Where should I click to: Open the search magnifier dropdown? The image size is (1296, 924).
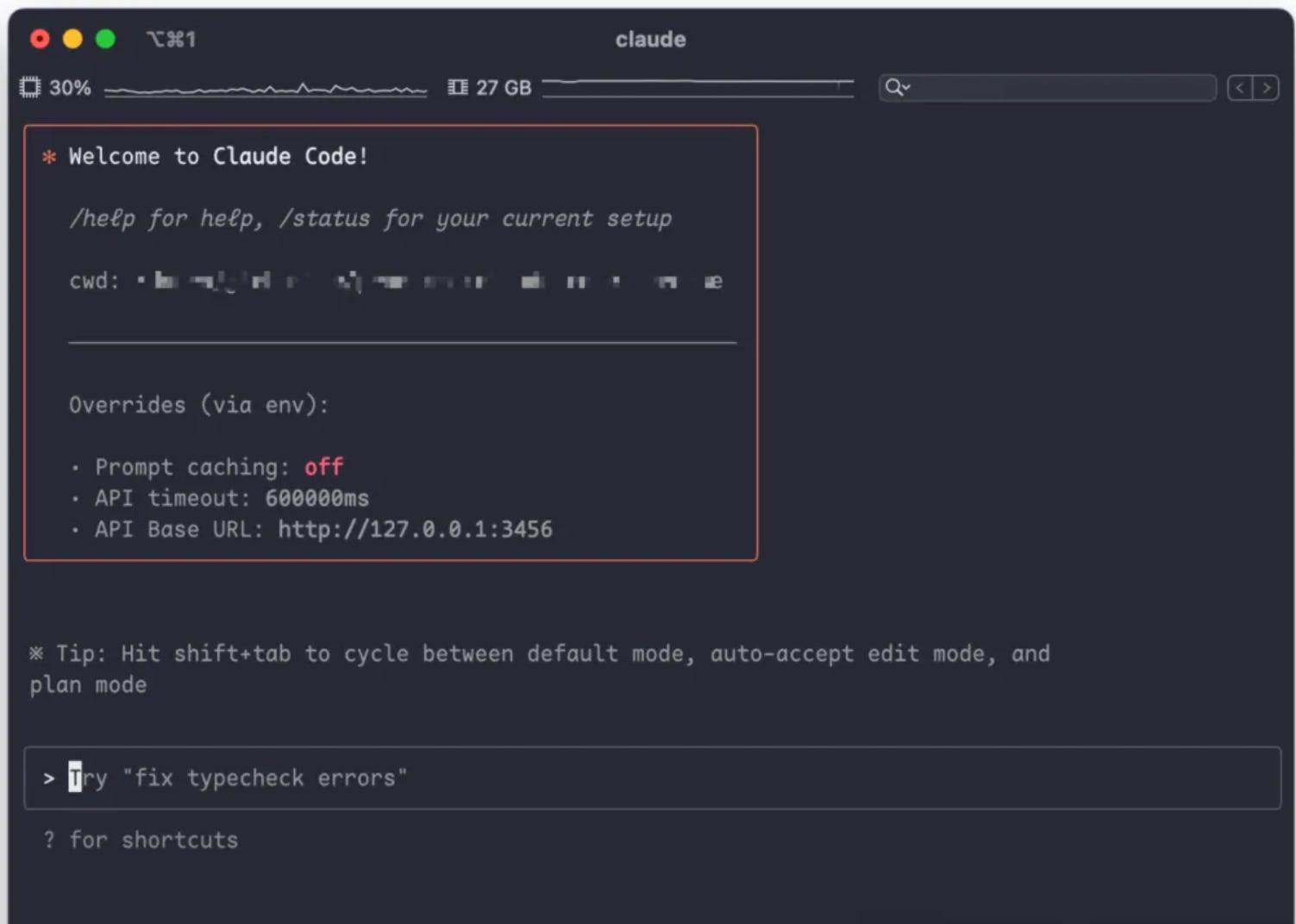[x=898, y=87]
